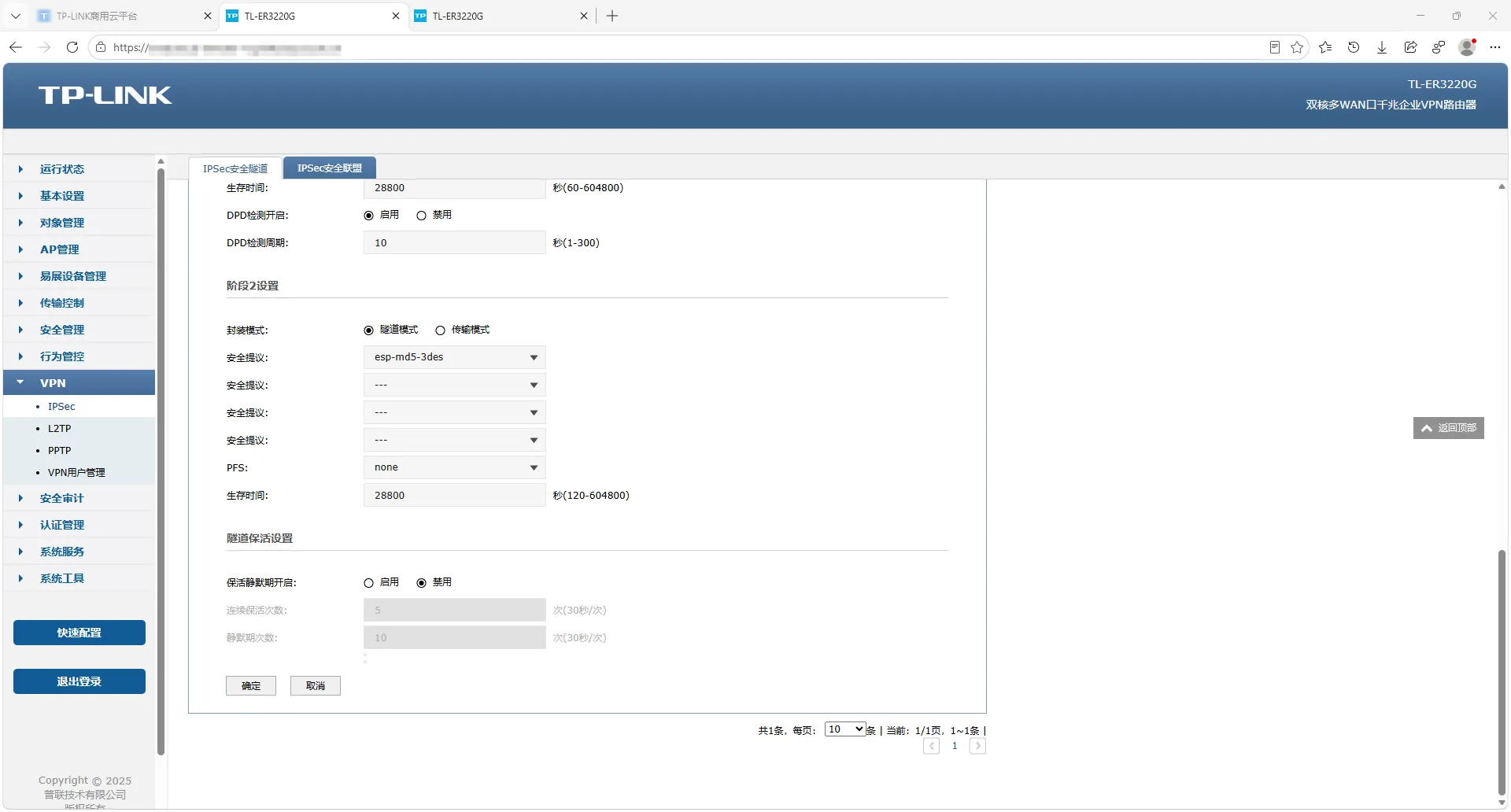The height and width of the screenshot is (812, 1511).
Task: Click the DPD检测周期 input field
Action: pyautogui.click(x=454, y=243)
